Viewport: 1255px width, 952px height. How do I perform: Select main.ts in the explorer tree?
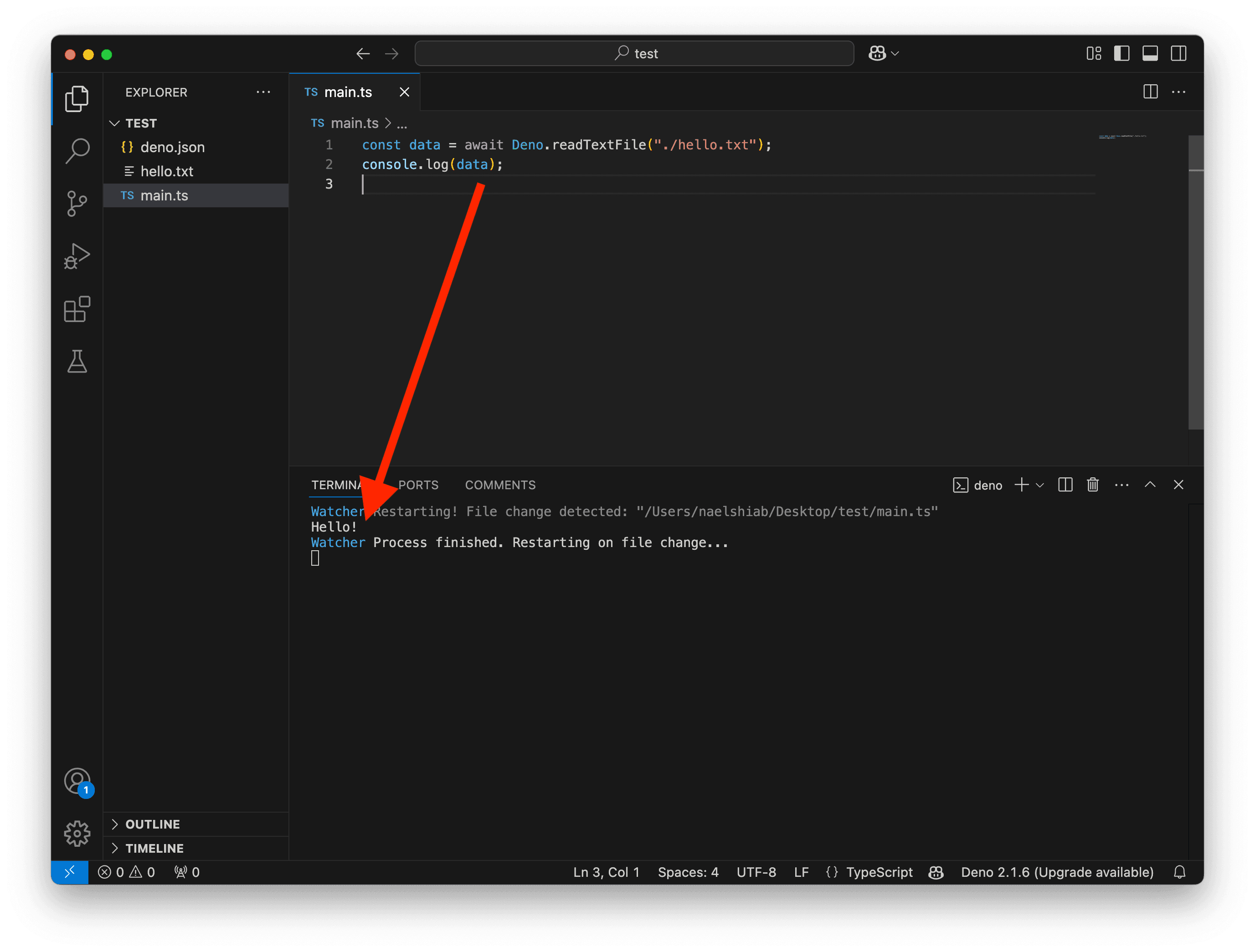point(196,195)
